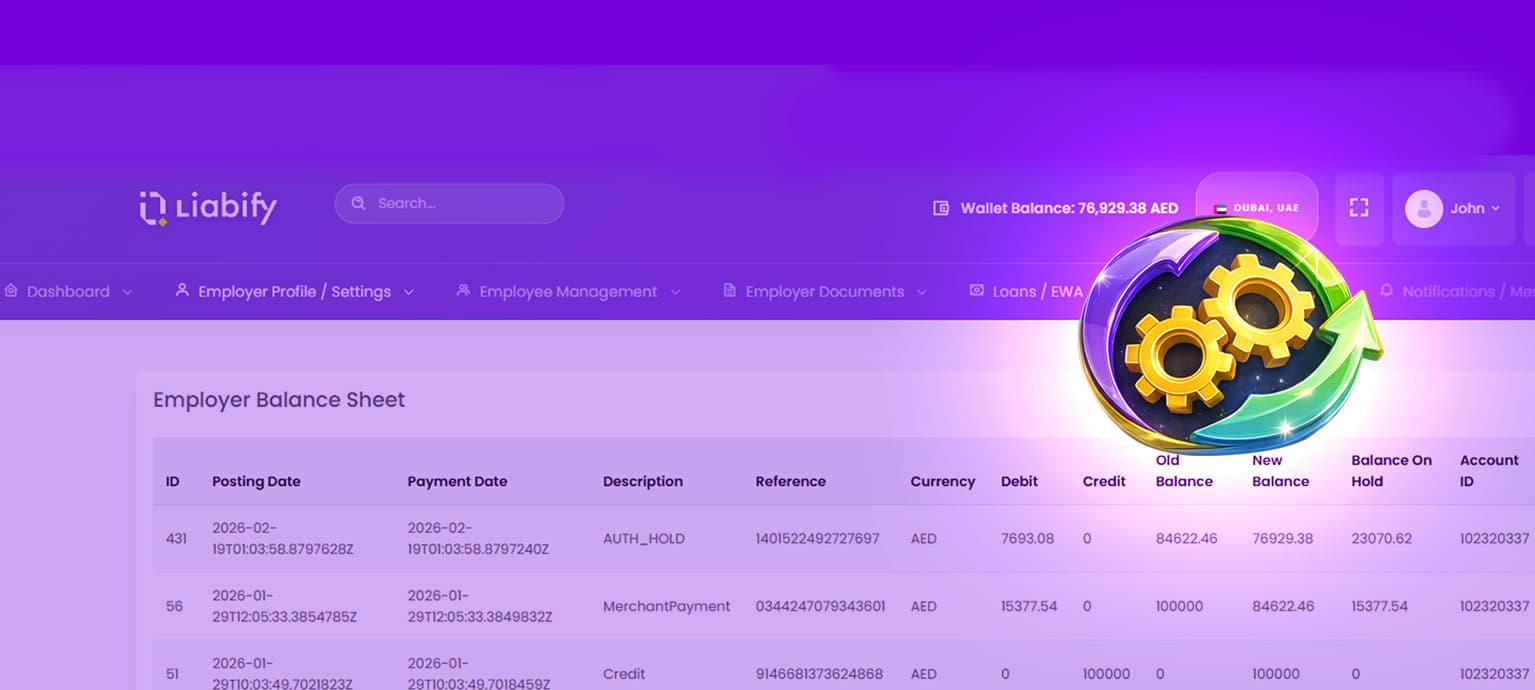Expand the Dashboard menu chevron
Viewport: 1535px width, 690px height.
[x=127, y=292]
